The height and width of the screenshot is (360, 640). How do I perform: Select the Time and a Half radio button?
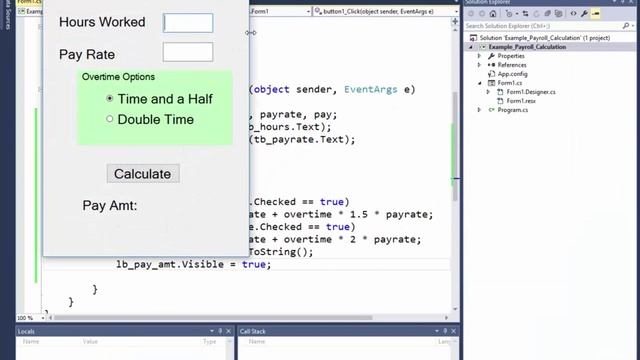pyautogui.click(x=109, y=98)
